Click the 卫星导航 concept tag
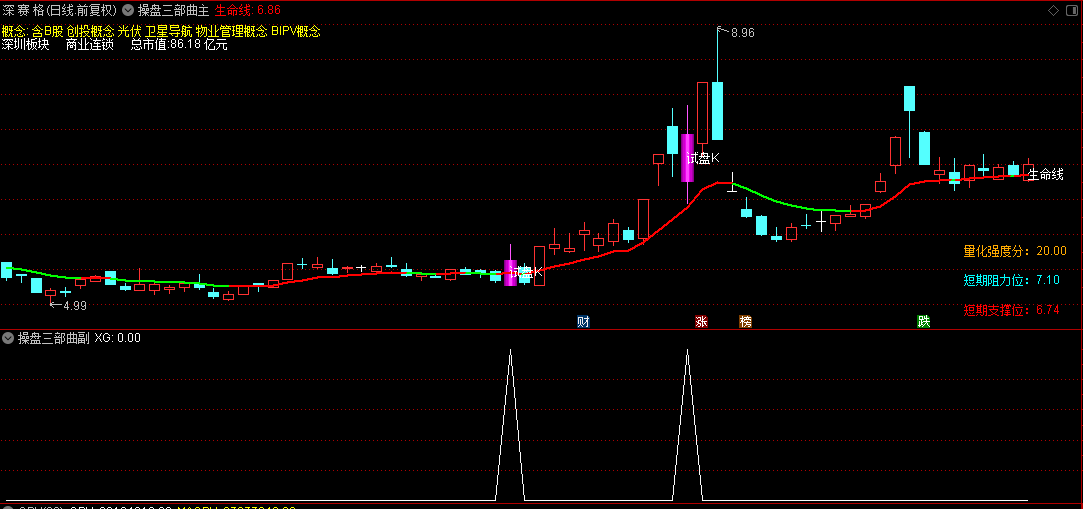The width and height of the screenshot is (1083, 509). click(x=169, y=31)
